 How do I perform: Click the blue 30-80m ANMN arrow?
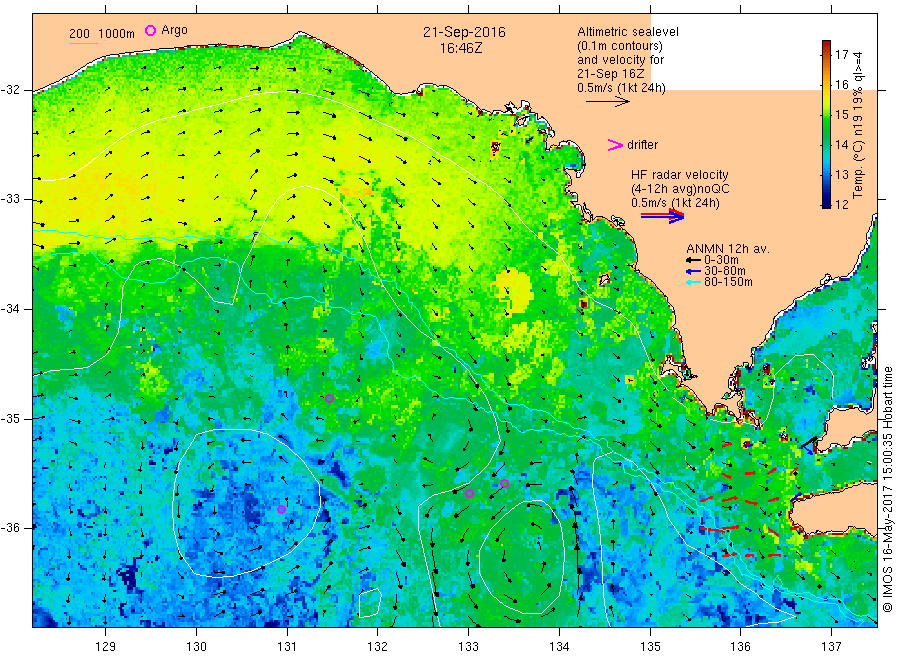click(693, 271)
